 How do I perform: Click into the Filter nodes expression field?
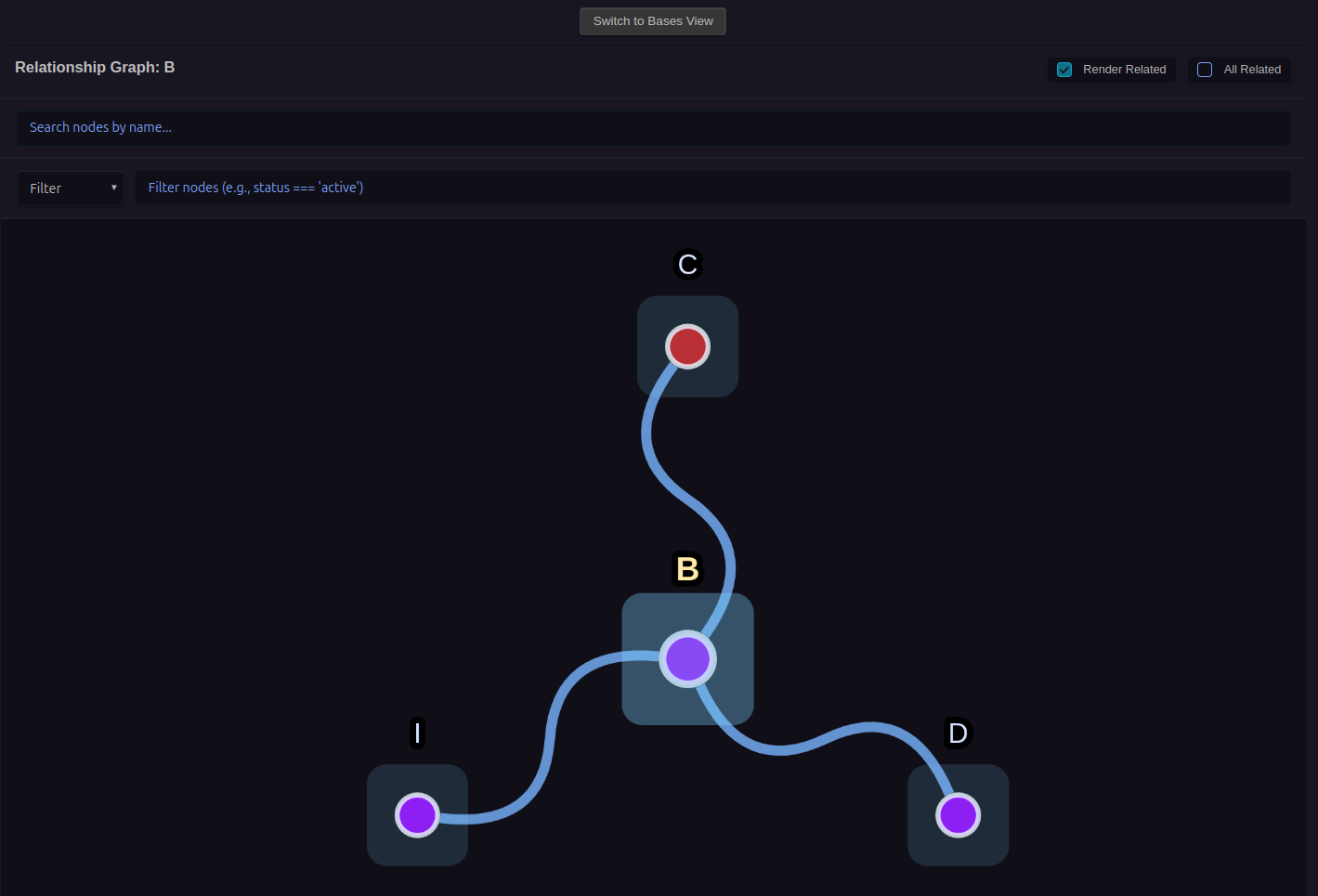click(x=711, y=188)
